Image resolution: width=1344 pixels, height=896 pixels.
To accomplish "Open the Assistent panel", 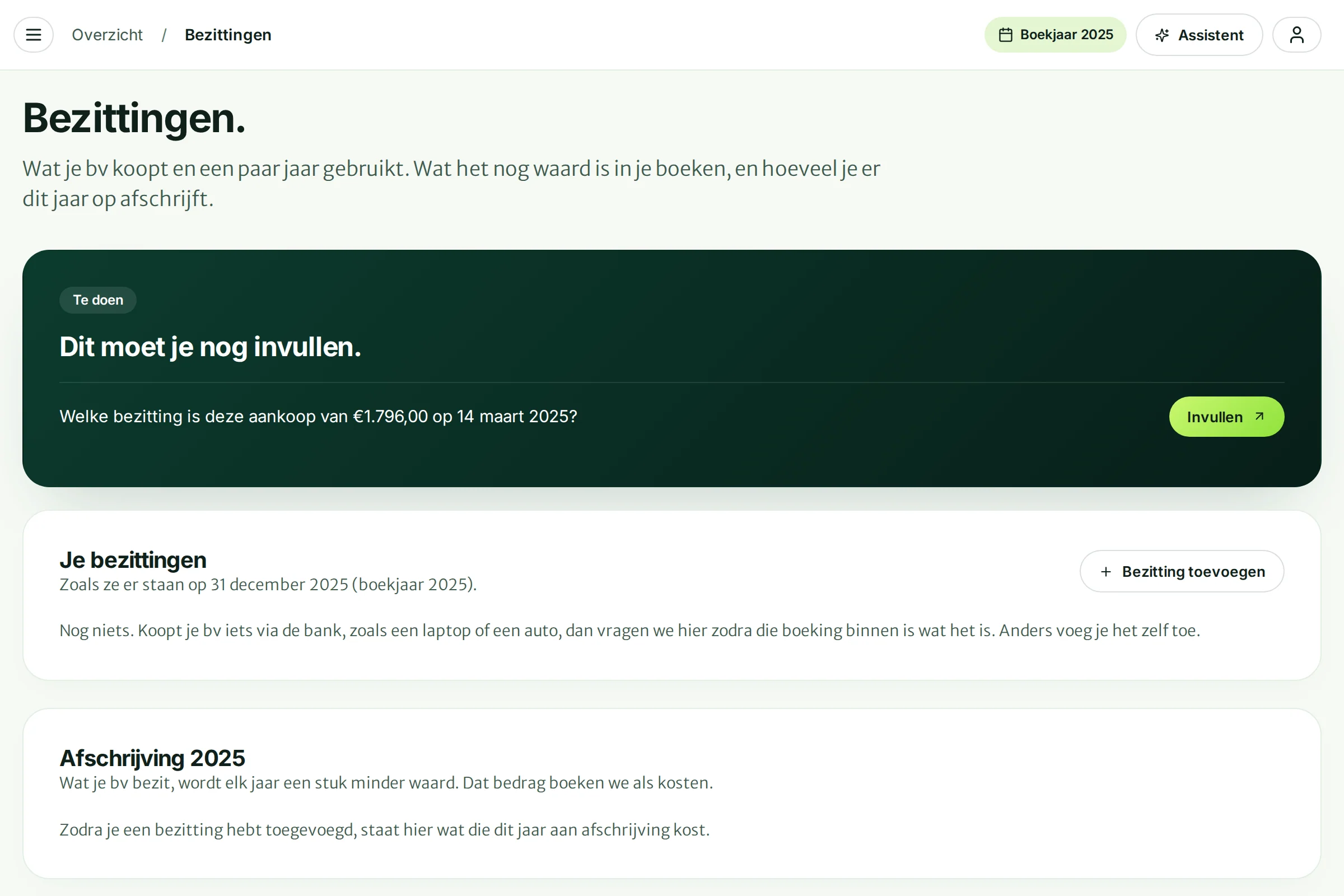I will (x=1199, y=35).
